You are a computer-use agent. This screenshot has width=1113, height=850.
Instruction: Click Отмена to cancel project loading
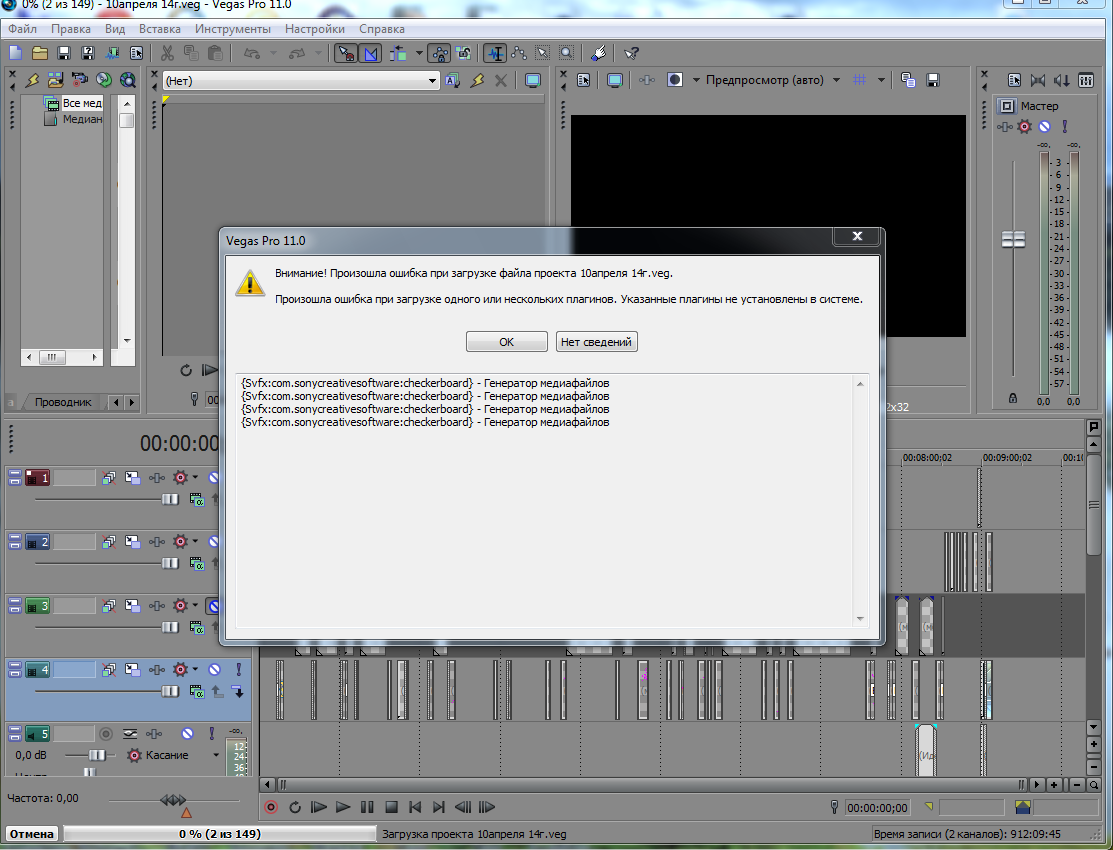click(32, 834)
